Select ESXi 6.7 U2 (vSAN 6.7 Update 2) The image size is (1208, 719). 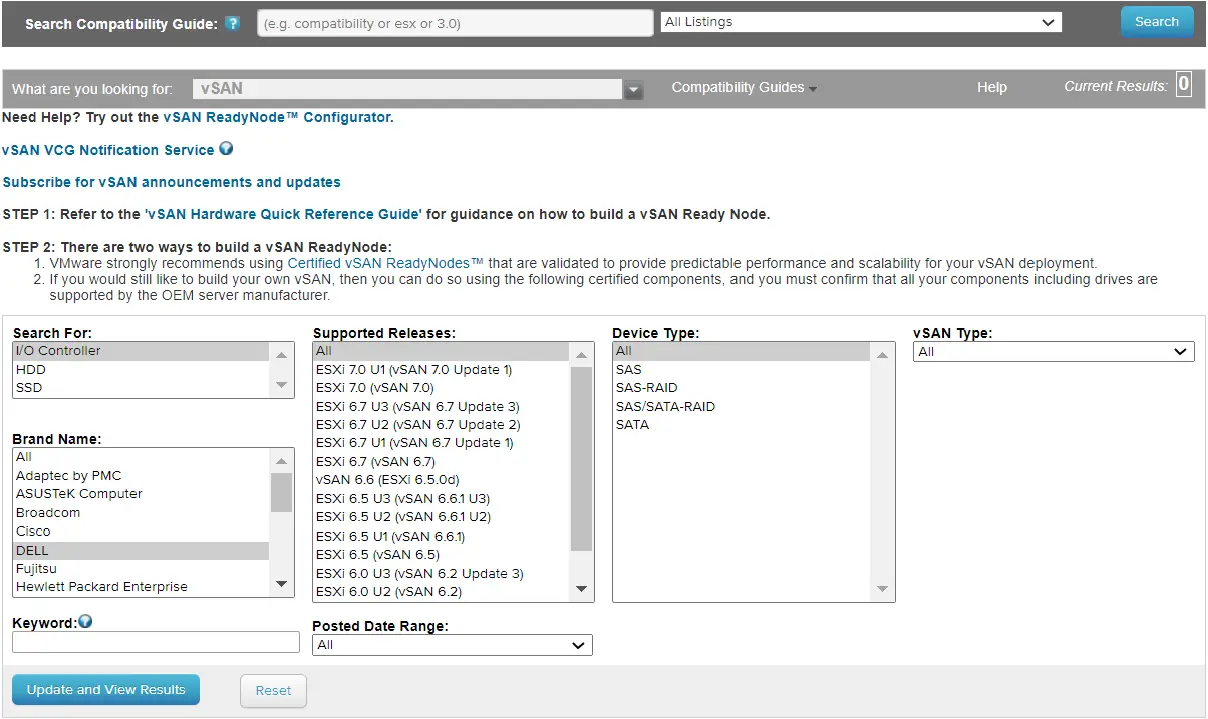(x=441, y=425)
